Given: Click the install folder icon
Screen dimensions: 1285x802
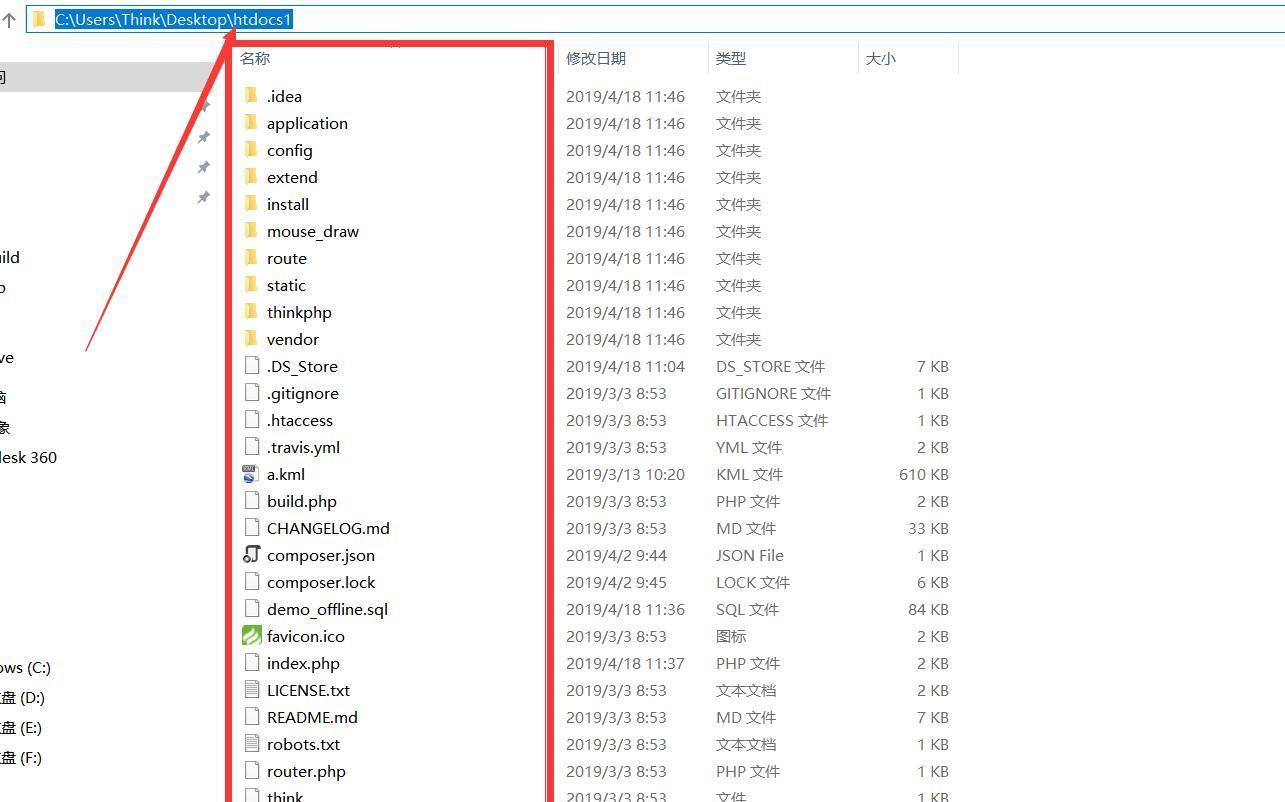Looking at the screenshot, I should (x=251, y=204).
